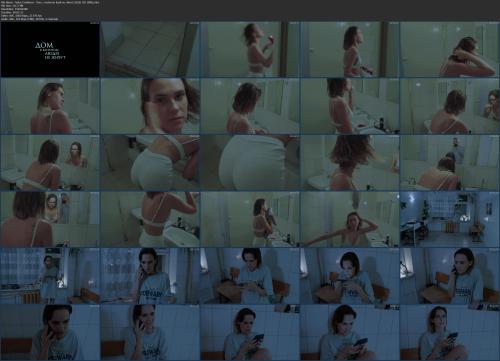Select thumbnail with two reflections in mirror
500x361 pixels.
tap(50, 219)
